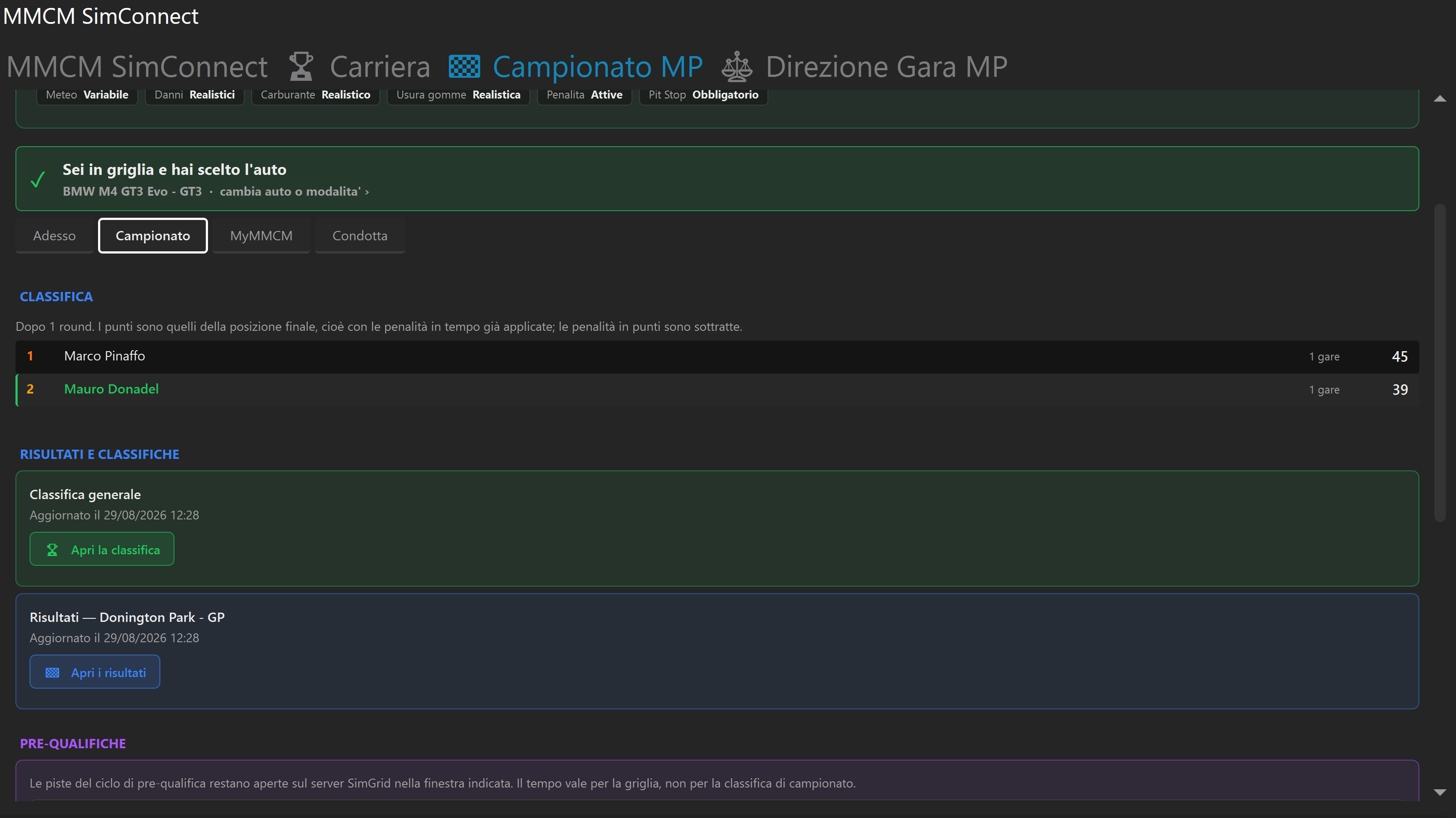Screen dimensions: 1456x818
Task: Select the Campionato tab
Action: pyautogui.click(x=153, y=236)
